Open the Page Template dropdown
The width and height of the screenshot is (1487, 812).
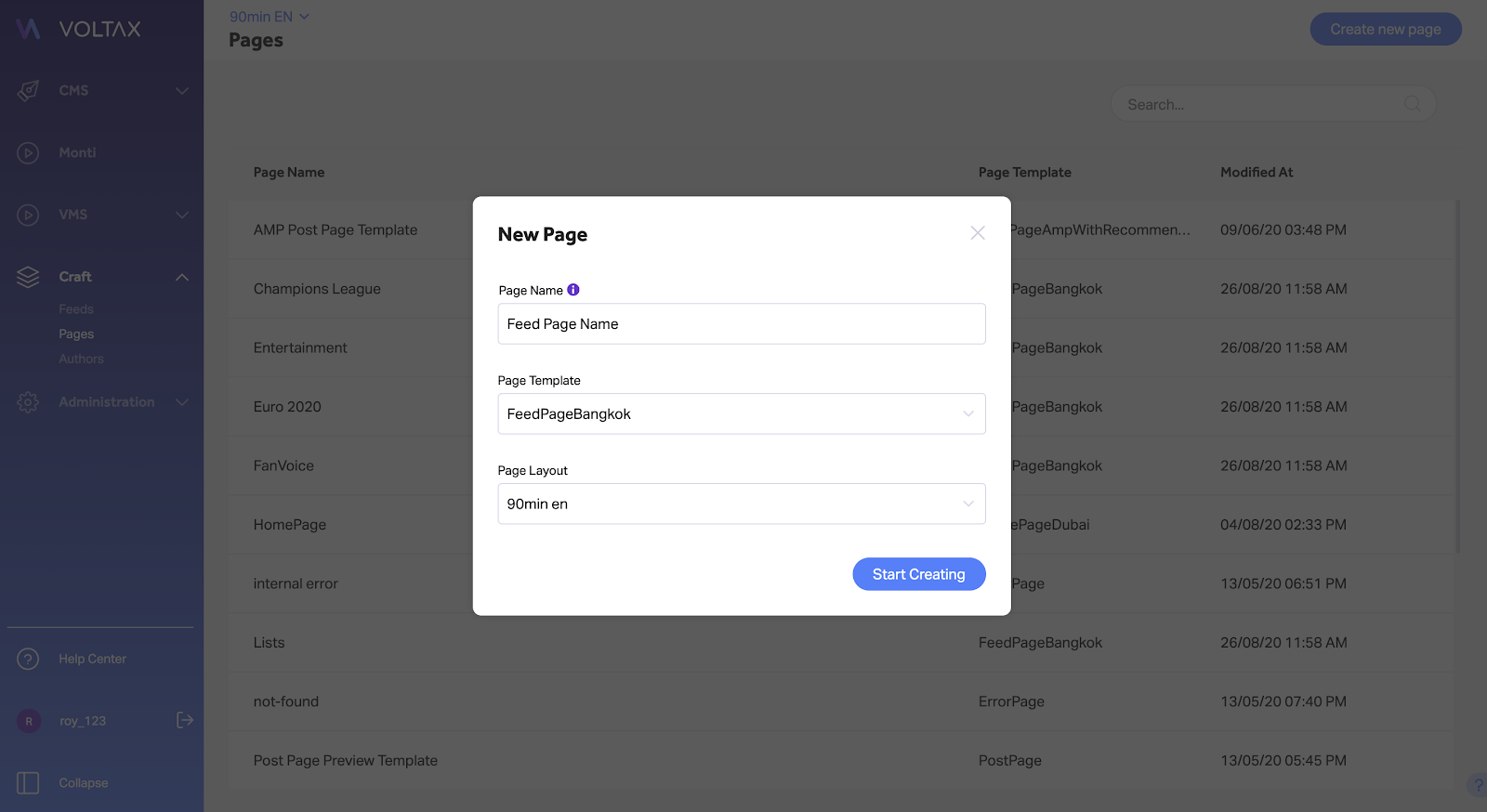click(x=742, y=413)
